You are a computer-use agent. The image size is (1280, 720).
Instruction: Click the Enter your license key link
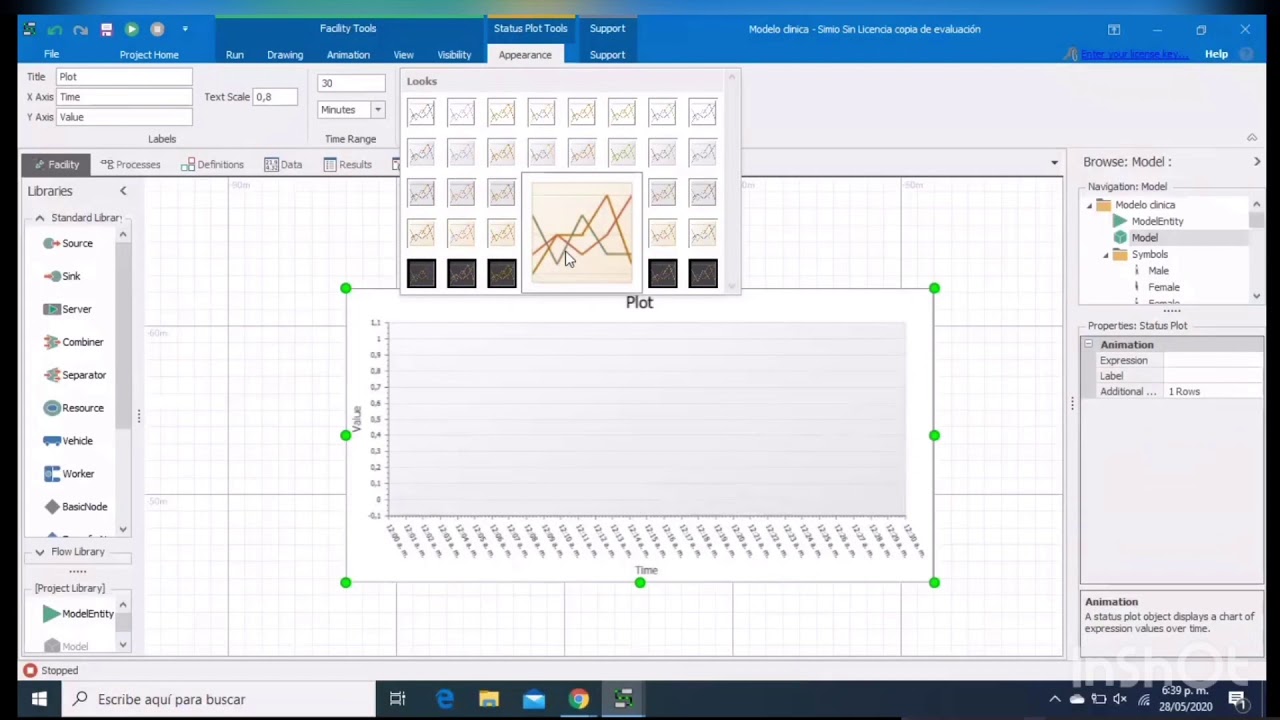[x=1133, y=54]
